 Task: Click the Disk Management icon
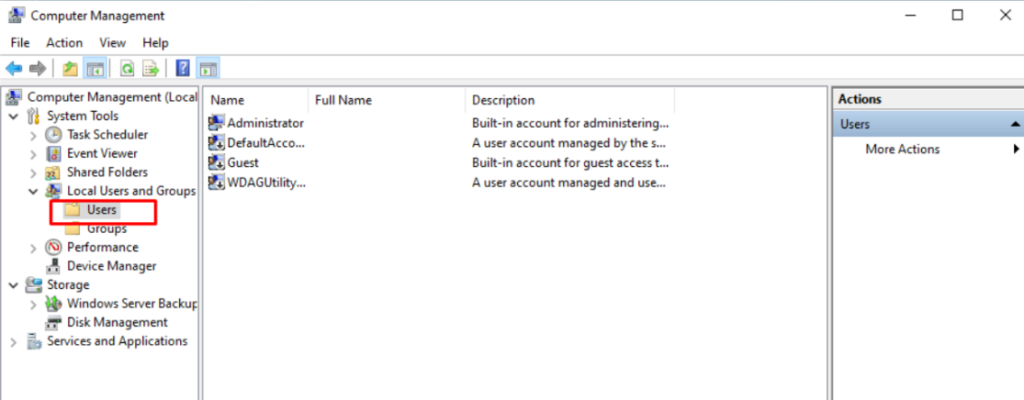[54, 323]
